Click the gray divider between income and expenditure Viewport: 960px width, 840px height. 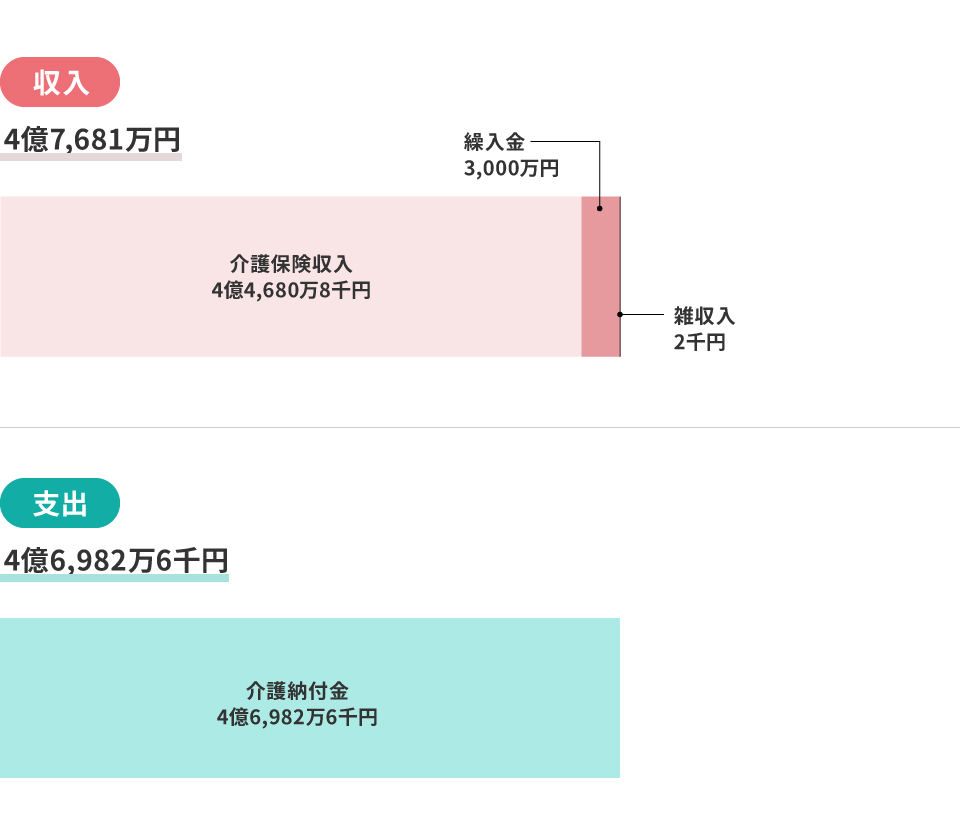click(480, 427)
